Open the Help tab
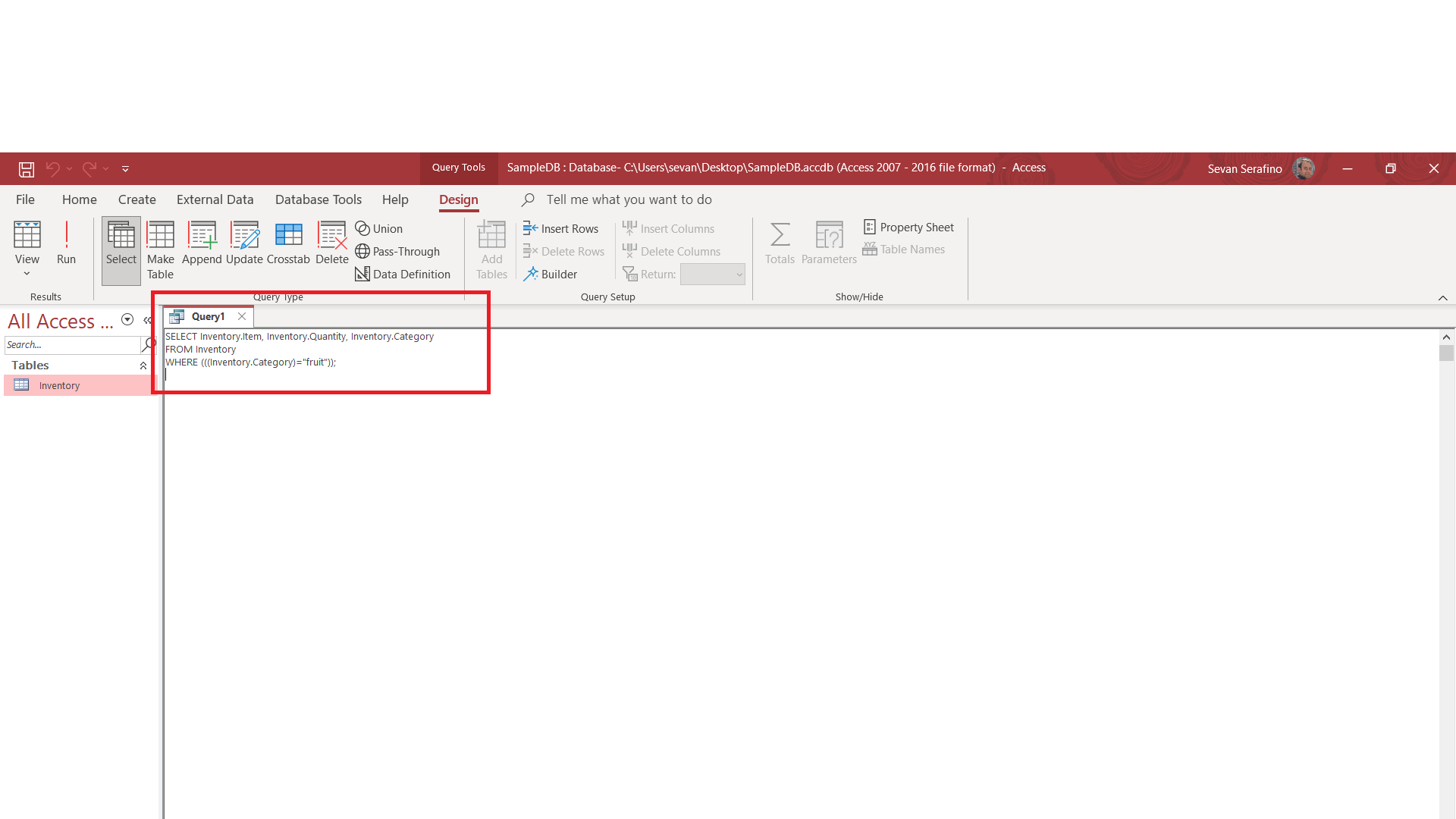Screen dimensions: 1456x819 (x=395, y=199)
